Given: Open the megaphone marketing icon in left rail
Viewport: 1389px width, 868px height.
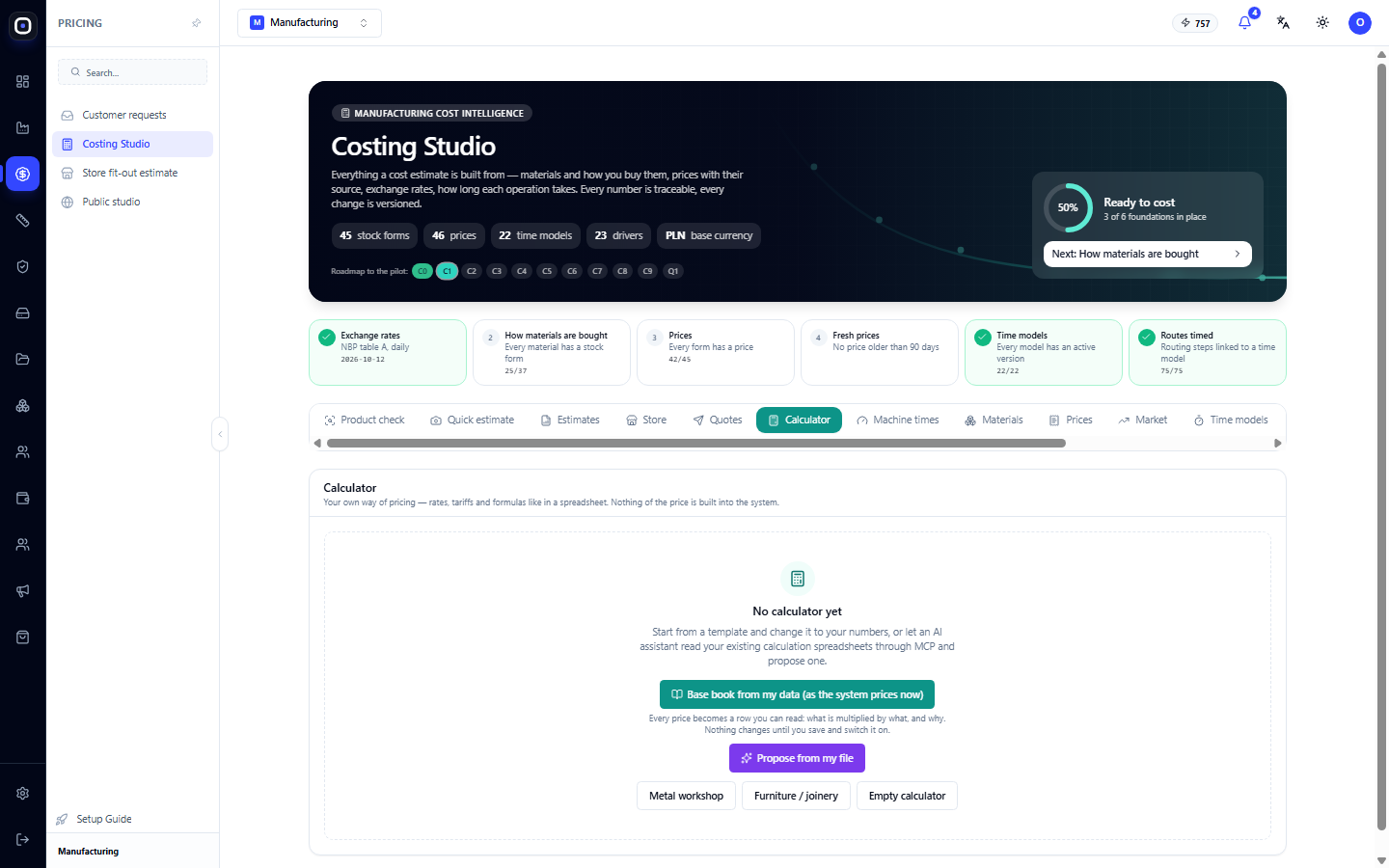Looking at the screenshot, I should [23, 591].
